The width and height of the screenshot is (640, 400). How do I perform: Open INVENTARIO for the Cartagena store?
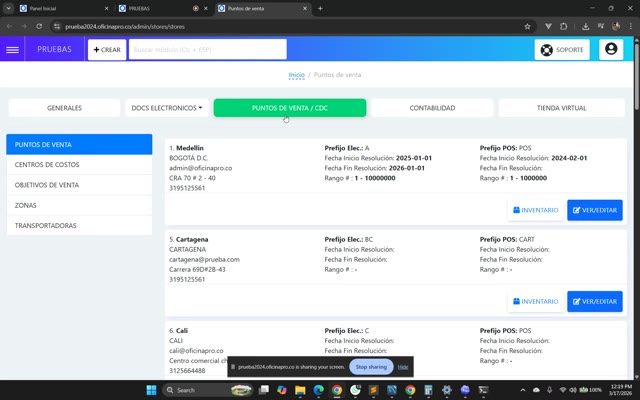tap(536, 302)
